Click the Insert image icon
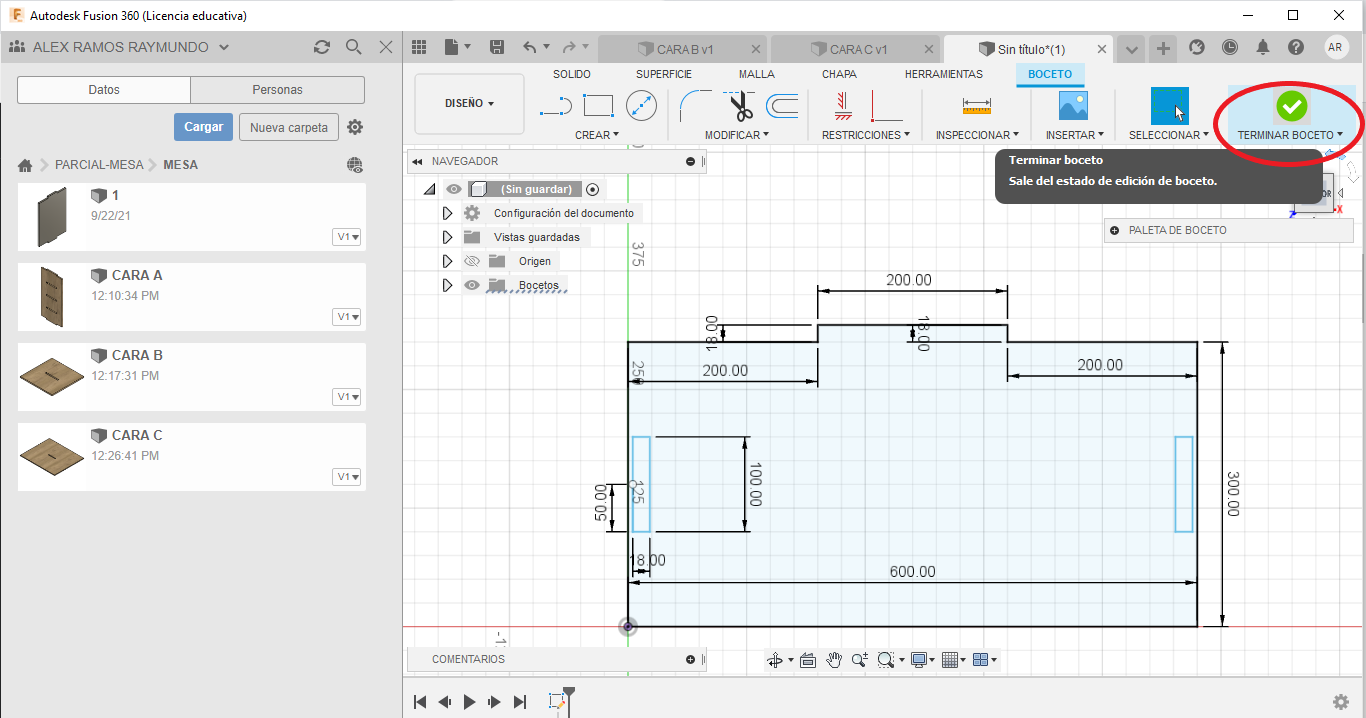The image size is (1366, 718). [x=1073, y=105]
